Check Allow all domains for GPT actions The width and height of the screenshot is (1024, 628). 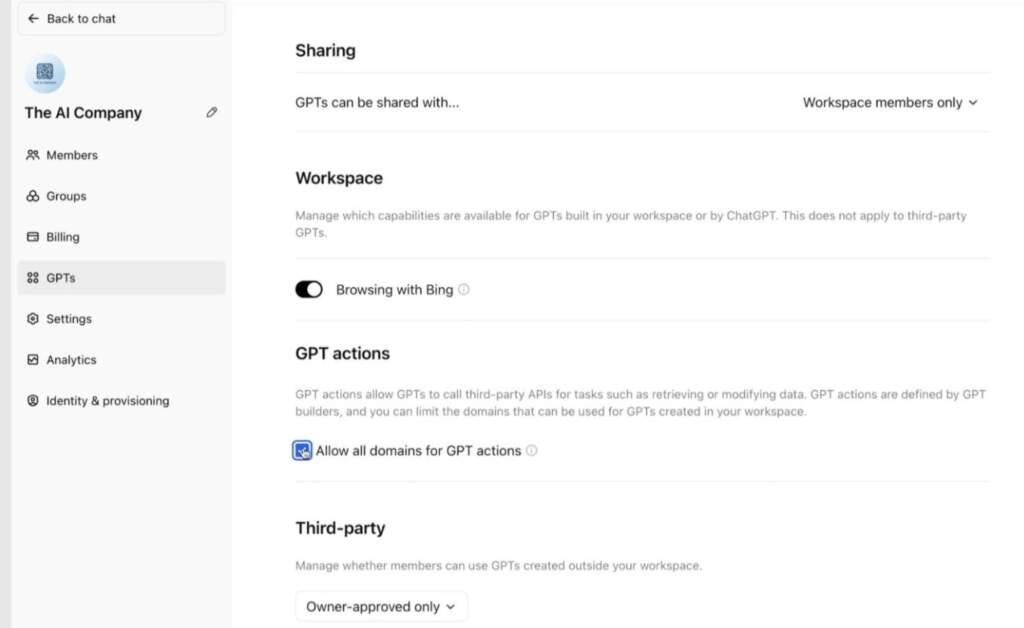(x=302, y=450)
